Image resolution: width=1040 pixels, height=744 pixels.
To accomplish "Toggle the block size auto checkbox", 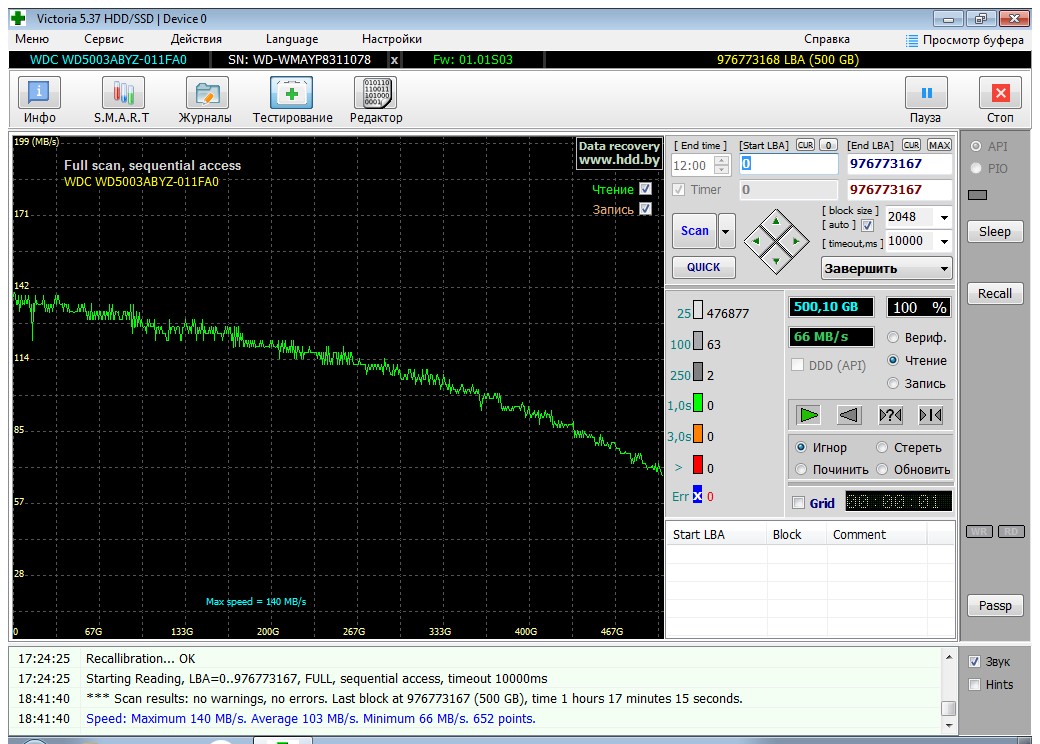I will point(867,225).
